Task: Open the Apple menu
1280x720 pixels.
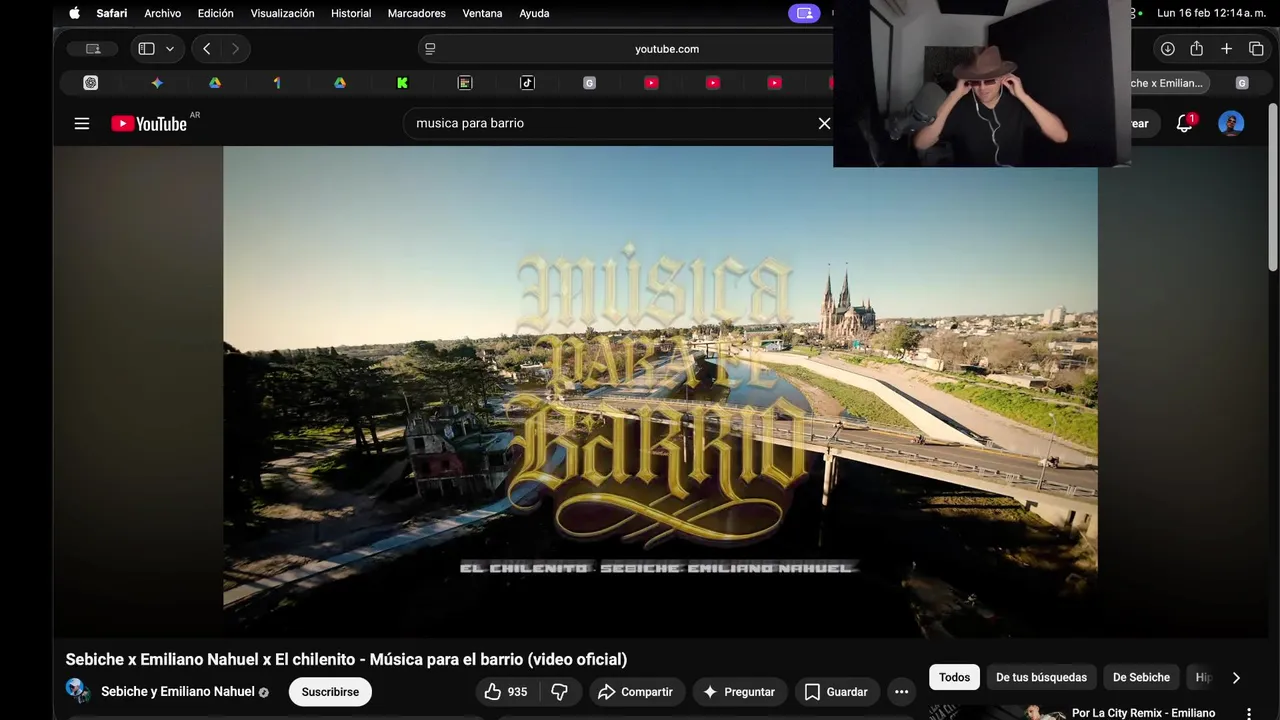Action: point(74,13)
